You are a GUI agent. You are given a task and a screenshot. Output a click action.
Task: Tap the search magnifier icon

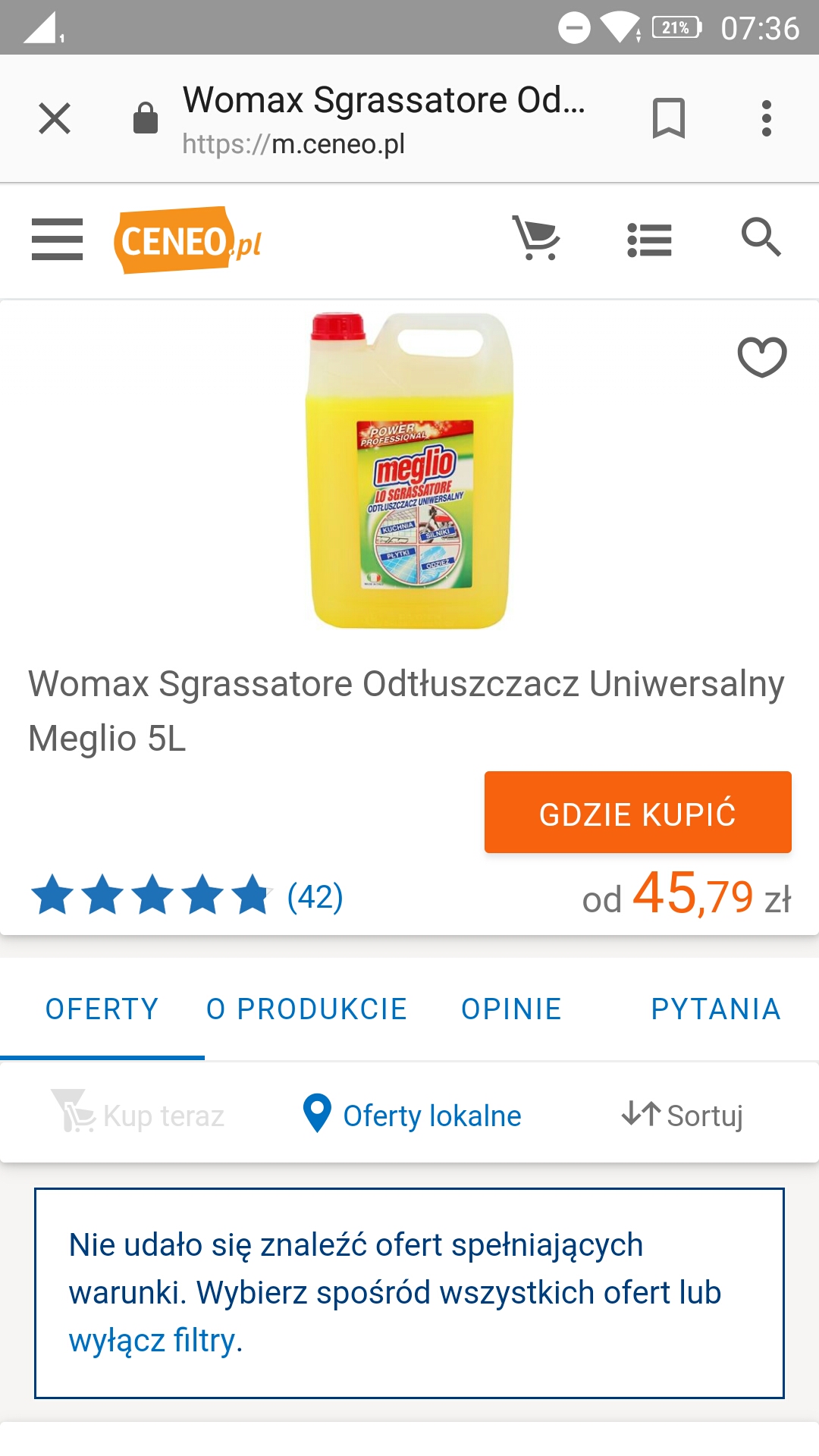(x=761, y=237)
